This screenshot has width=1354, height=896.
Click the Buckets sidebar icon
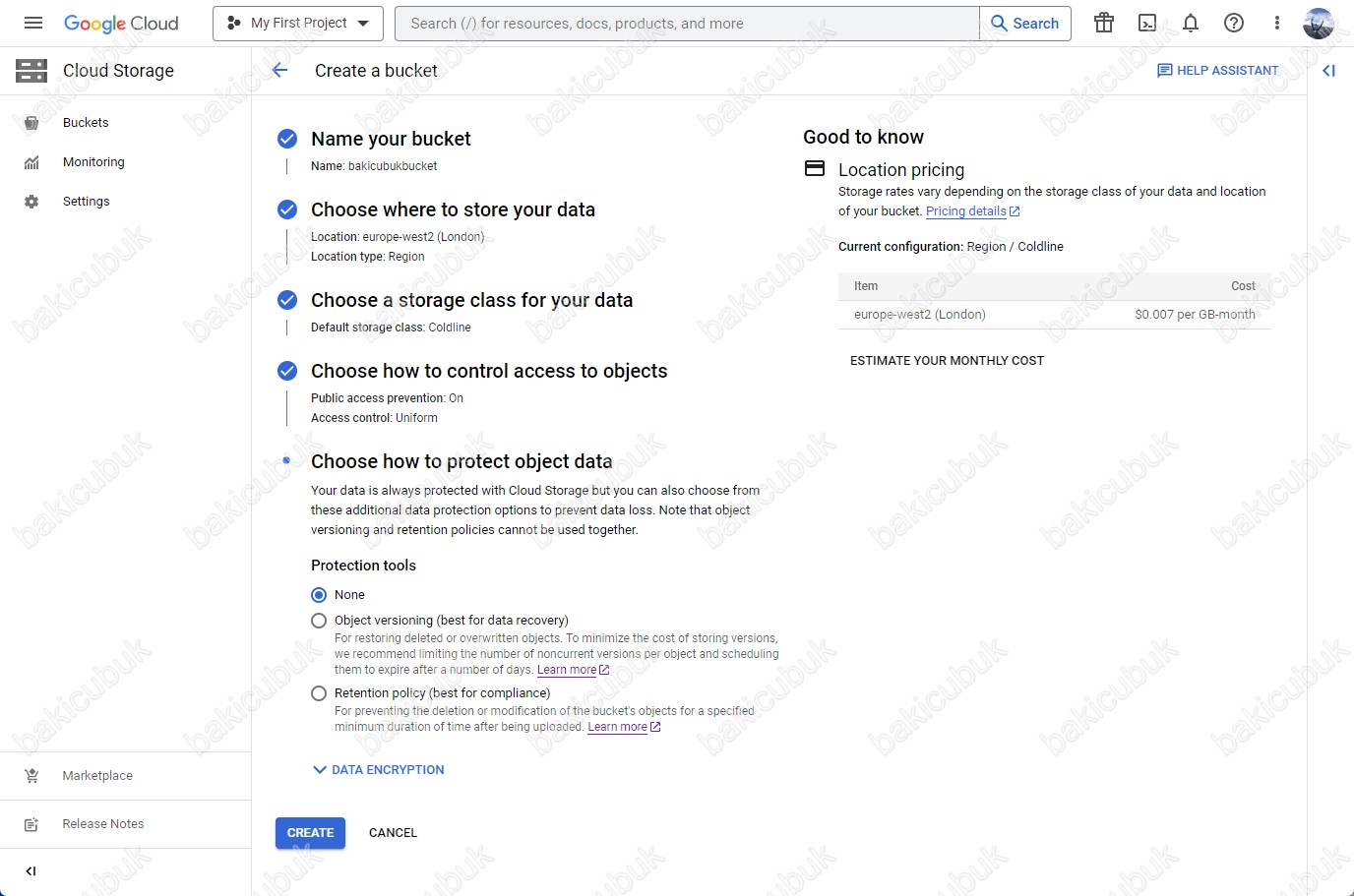pyautogui.click(x=31, y=123)
